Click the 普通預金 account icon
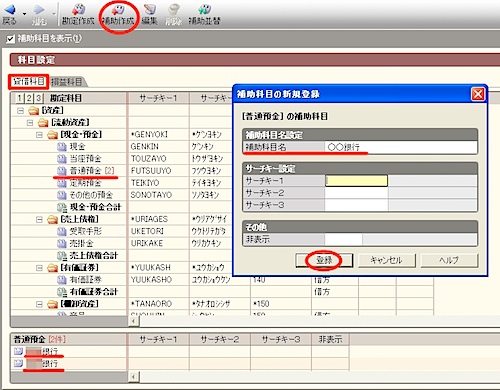 tap(62, 171)
